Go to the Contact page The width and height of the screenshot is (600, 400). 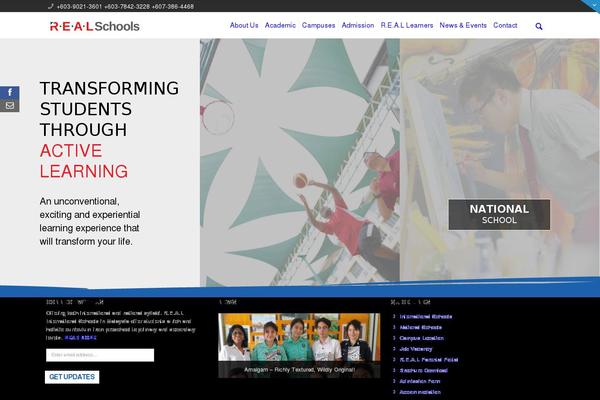[x=505, y=25]
